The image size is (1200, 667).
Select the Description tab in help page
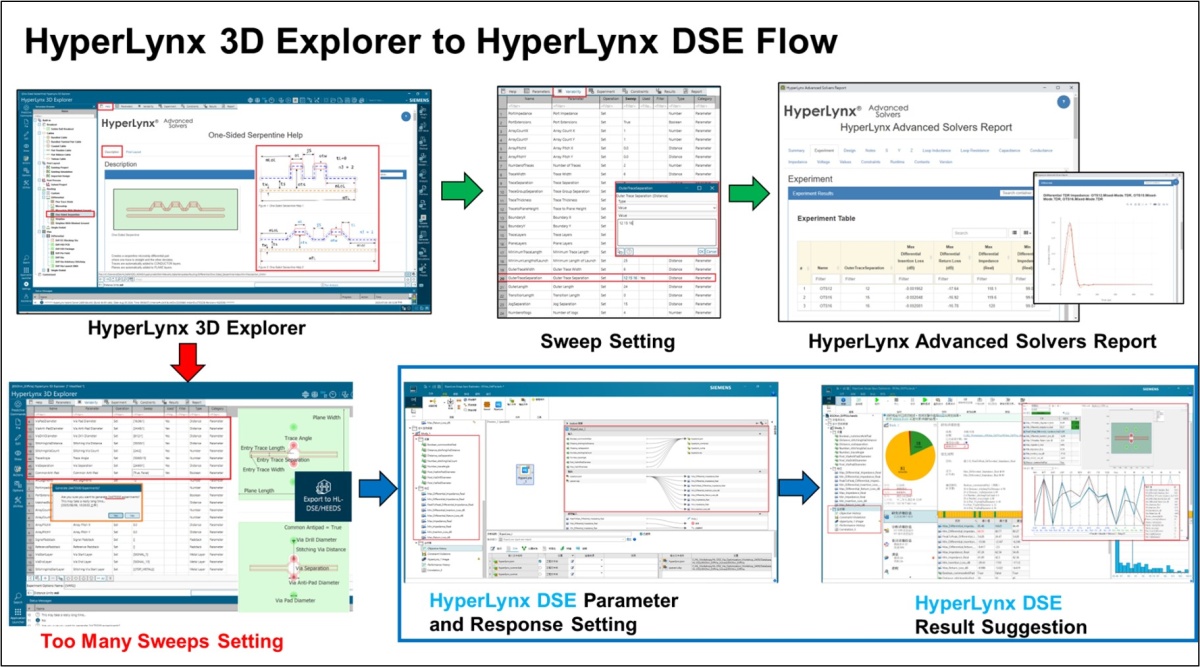(x=111, y=152)
